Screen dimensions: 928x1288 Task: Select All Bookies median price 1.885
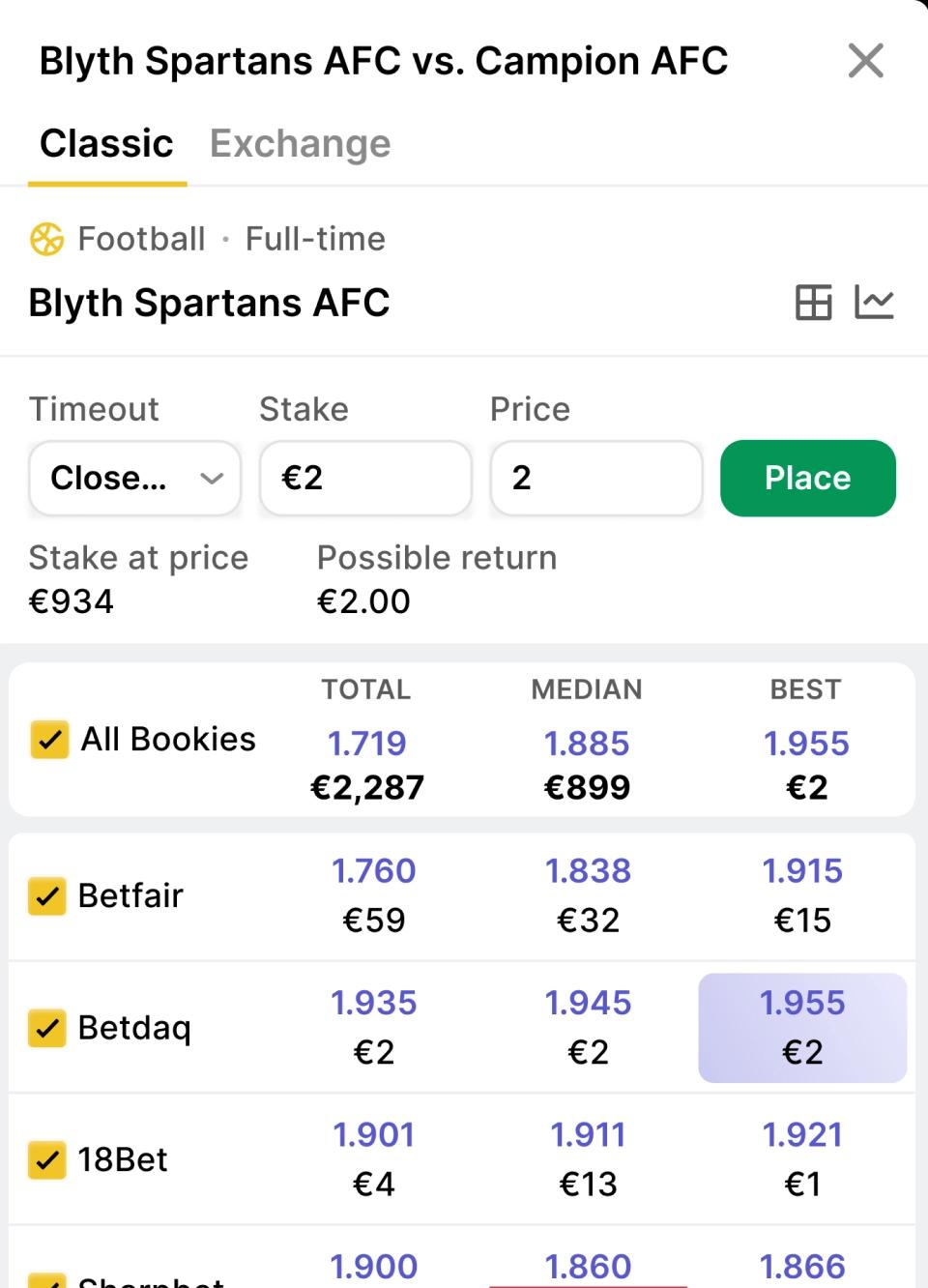(x=587, y=764)
